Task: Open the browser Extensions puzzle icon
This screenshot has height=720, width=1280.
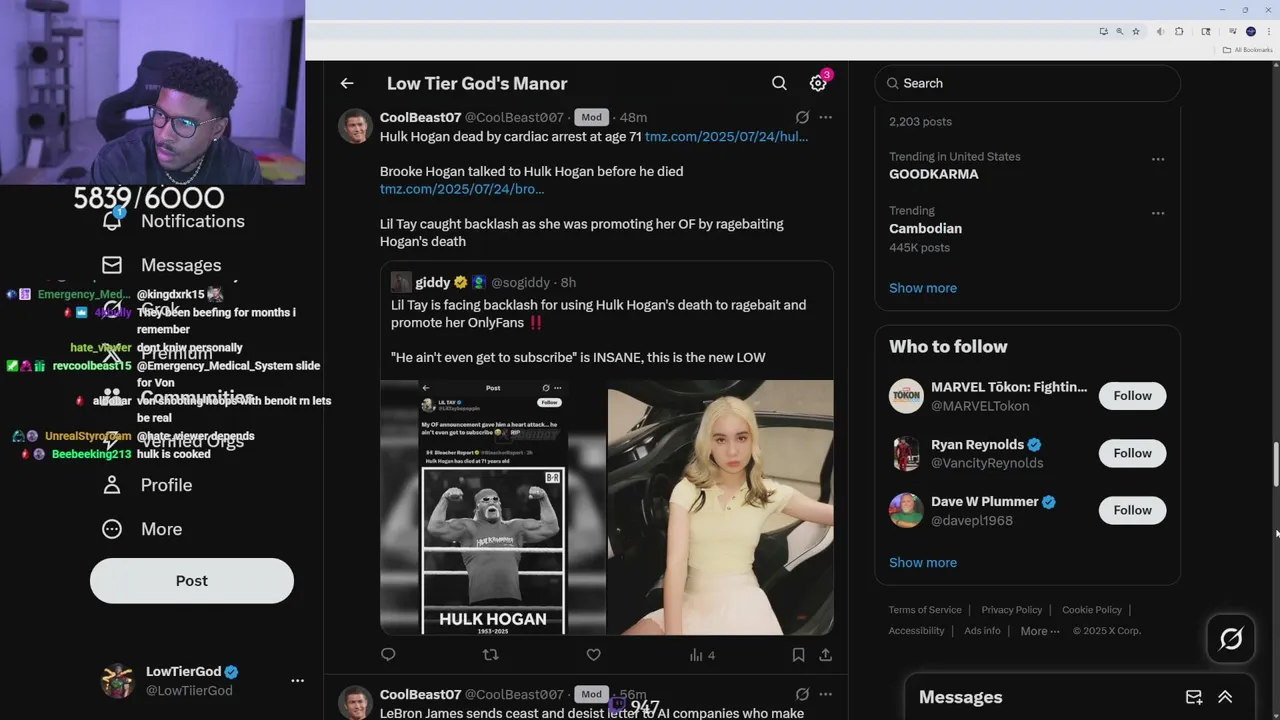Action: point(1179,31)
